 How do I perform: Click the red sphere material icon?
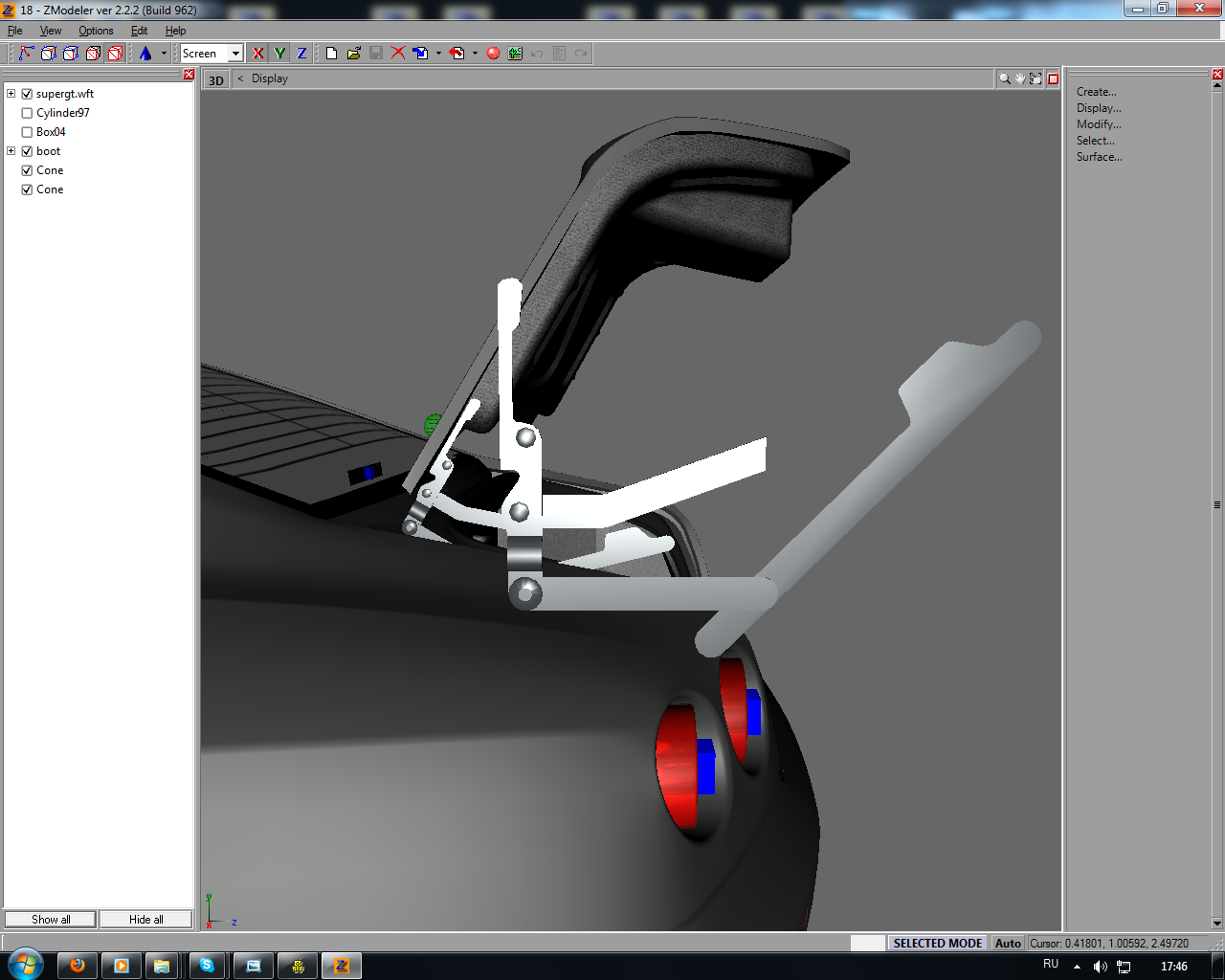coord(493,54)
